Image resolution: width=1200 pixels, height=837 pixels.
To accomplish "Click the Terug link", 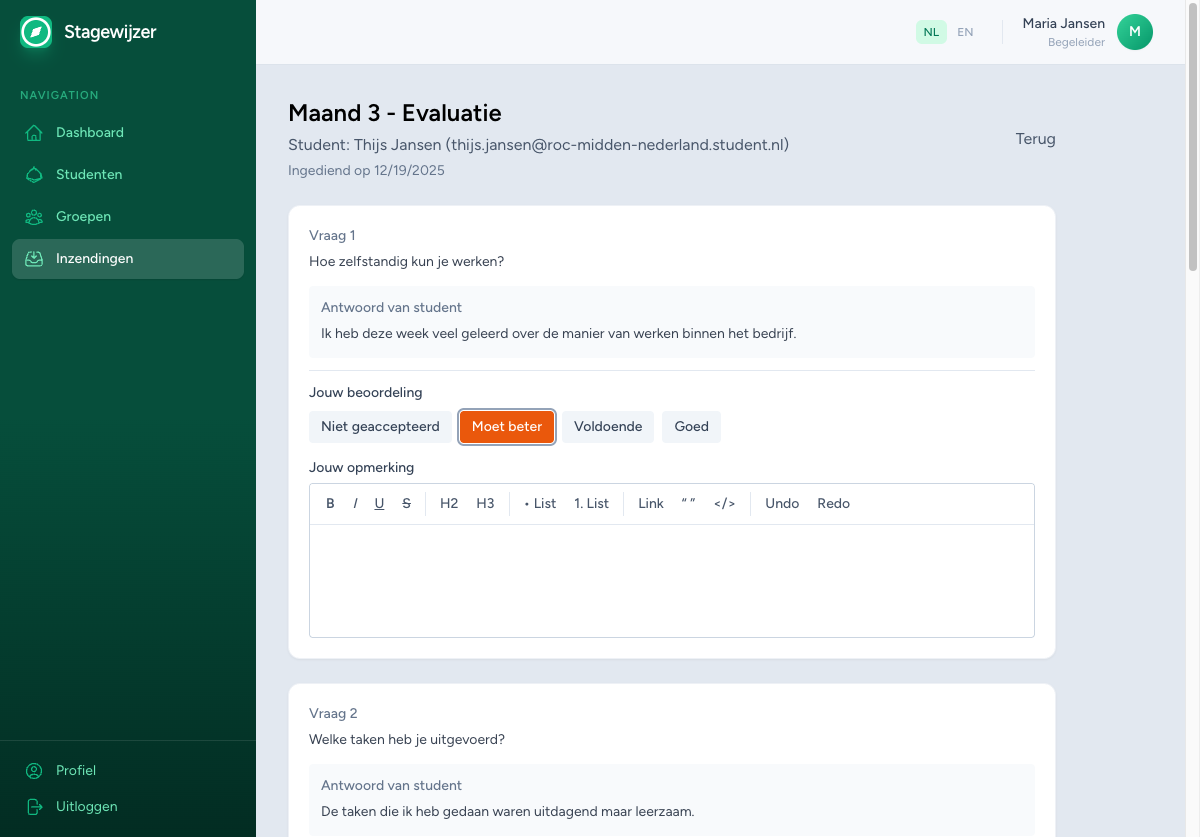I will point(1035,139).
